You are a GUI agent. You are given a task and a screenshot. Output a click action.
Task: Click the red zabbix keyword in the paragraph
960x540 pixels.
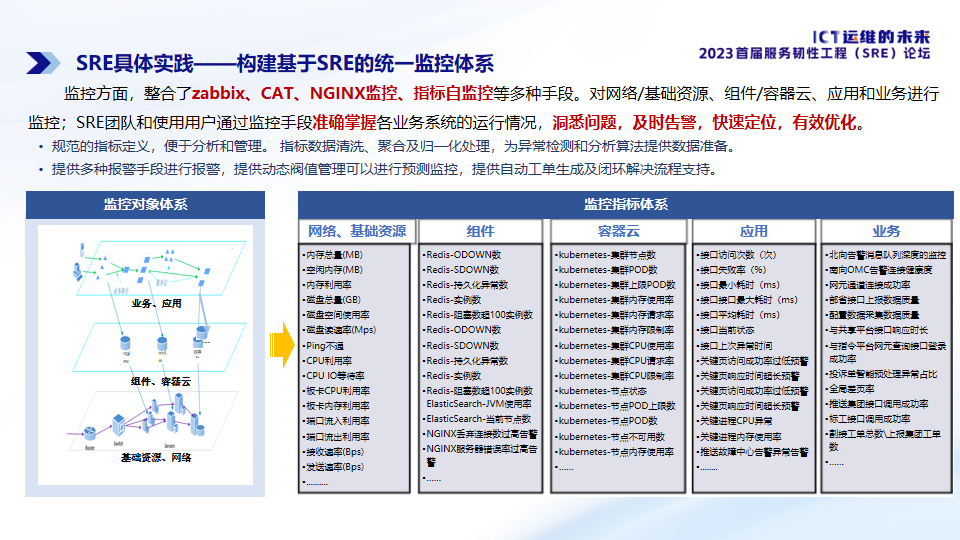click(x=218, y=93)
